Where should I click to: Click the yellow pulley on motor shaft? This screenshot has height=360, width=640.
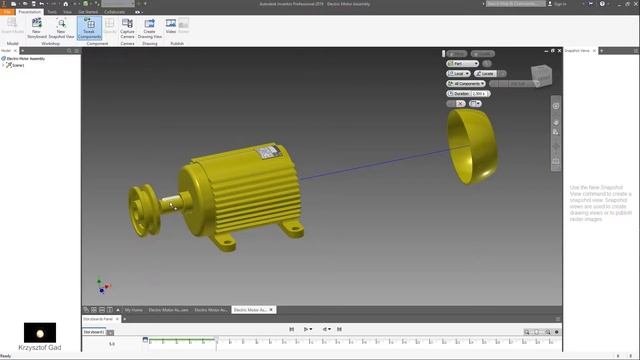(x=144, y=210)
